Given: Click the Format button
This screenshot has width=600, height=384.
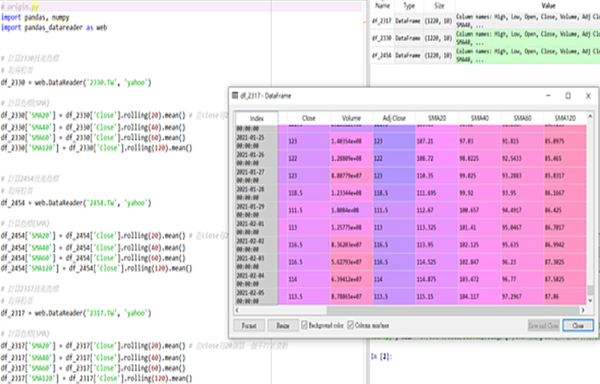Looking at the screenshot, I should tap(249, 325).
